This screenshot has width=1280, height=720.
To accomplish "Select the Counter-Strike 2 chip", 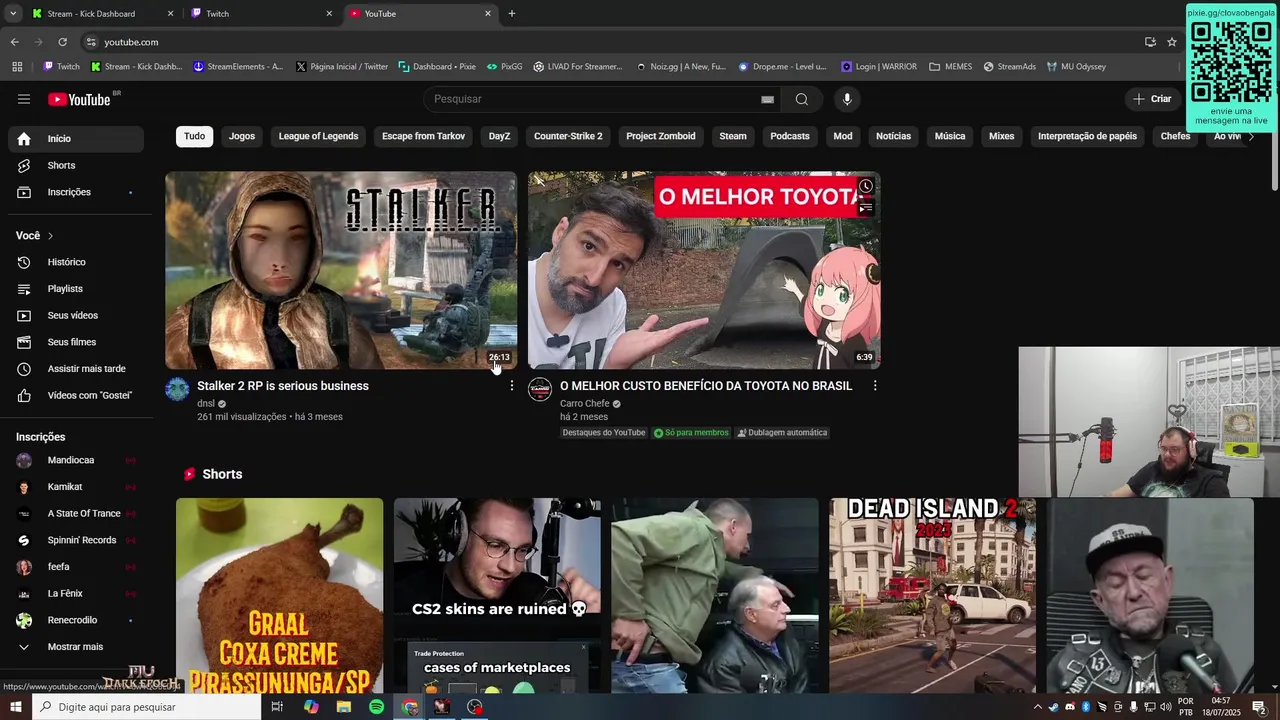I will [x=568, y=136].
